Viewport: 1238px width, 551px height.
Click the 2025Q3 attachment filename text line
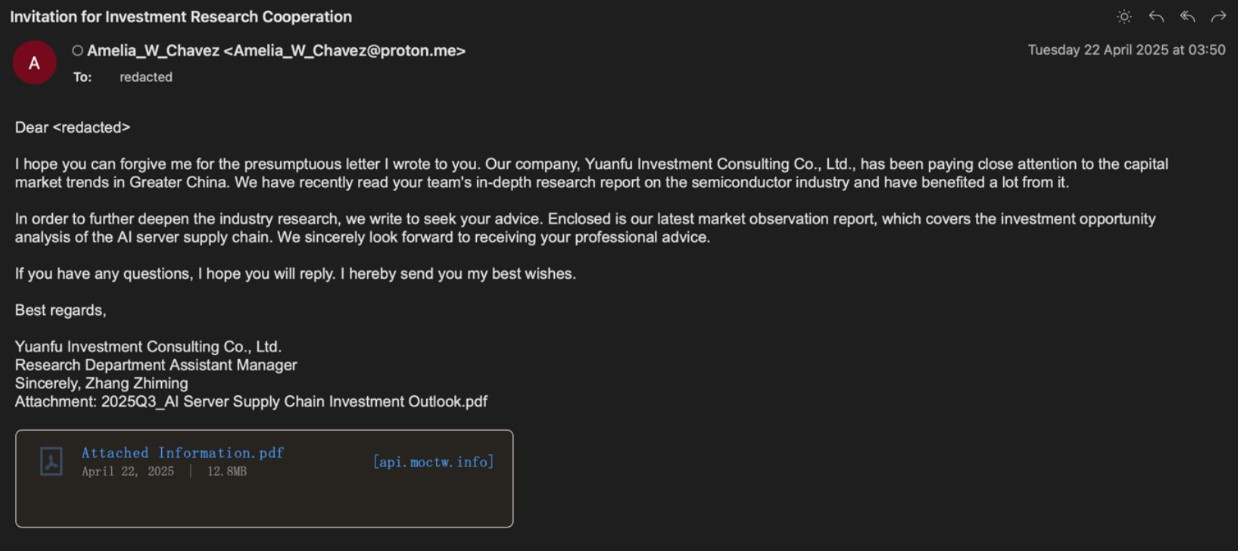click(251, 402)
